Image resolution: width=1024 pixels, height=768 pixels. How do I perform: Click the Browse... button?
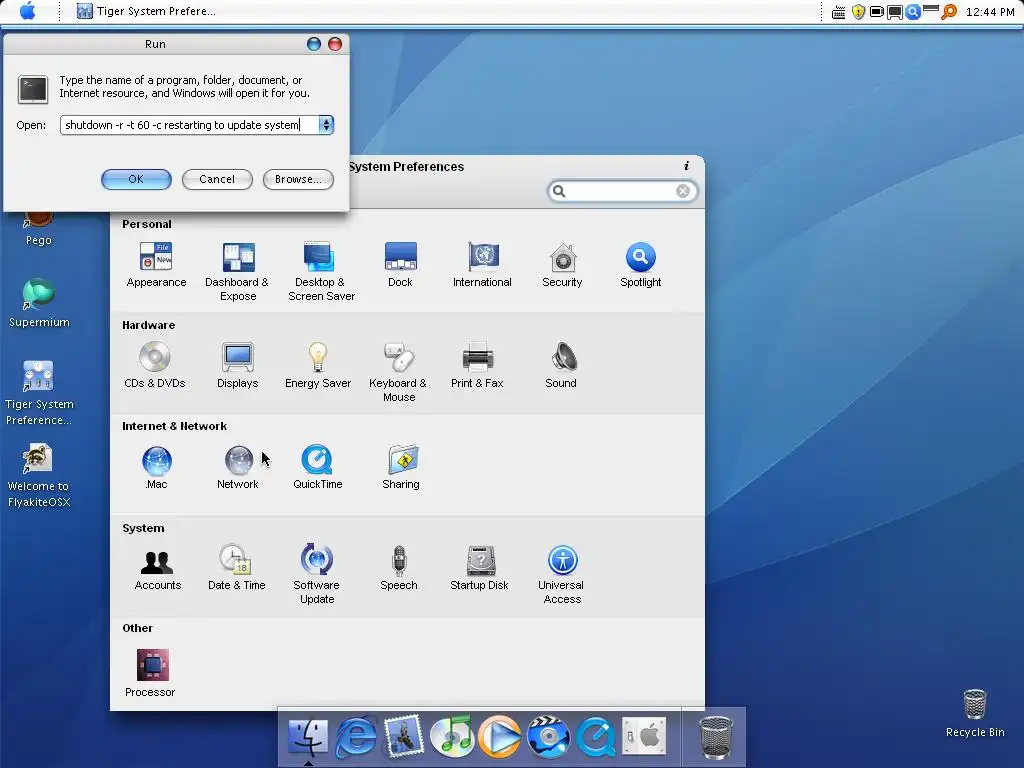[x=298, y=179]
